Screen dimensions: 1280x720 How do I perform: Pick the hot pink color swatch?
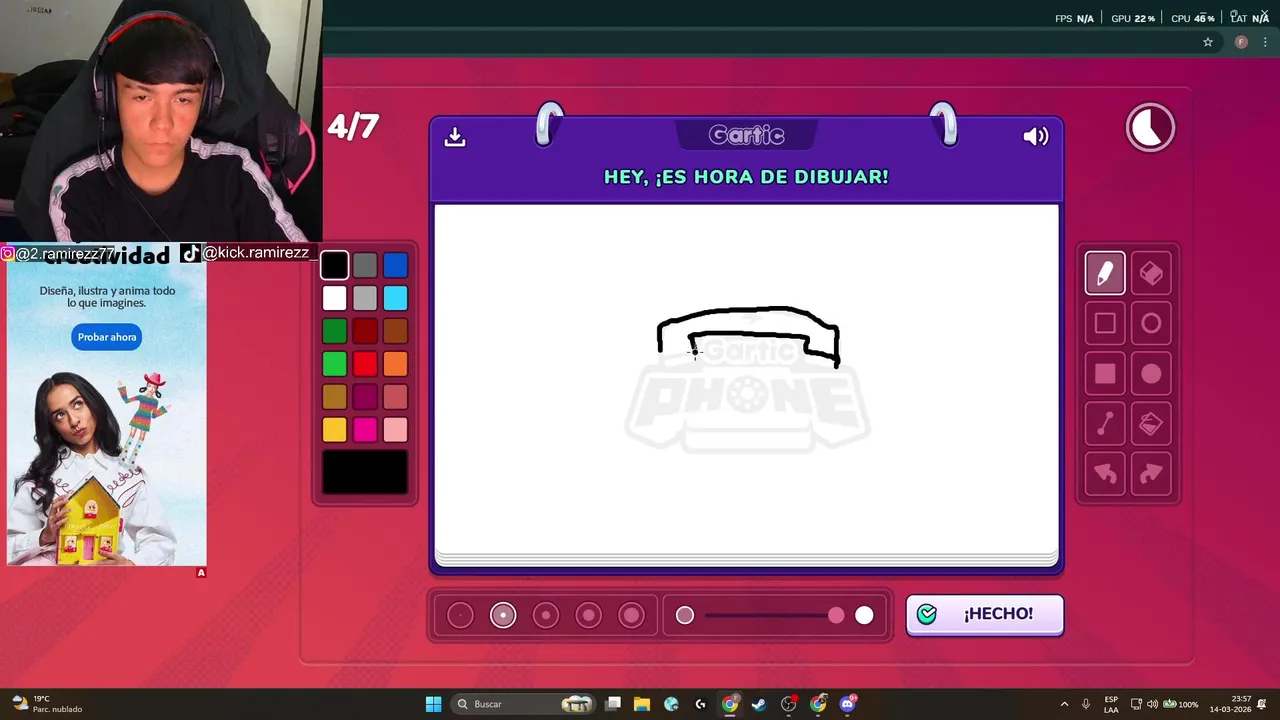pyautogui.click(x=365, y=430)
